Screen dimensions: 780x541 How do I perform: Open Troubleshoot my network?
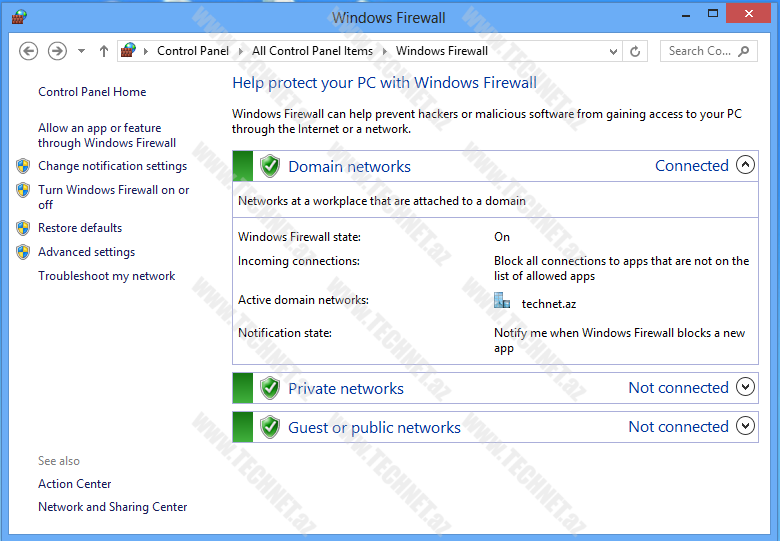click(x=106, y=276)
